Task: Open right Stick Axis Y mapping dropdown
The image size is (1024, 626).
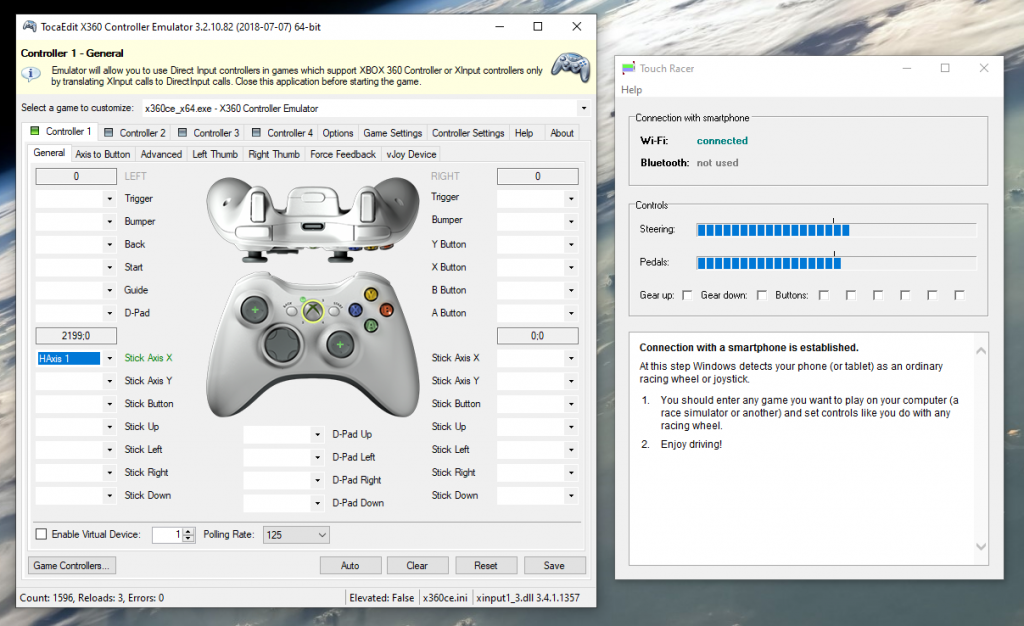Action: point(571,381)
